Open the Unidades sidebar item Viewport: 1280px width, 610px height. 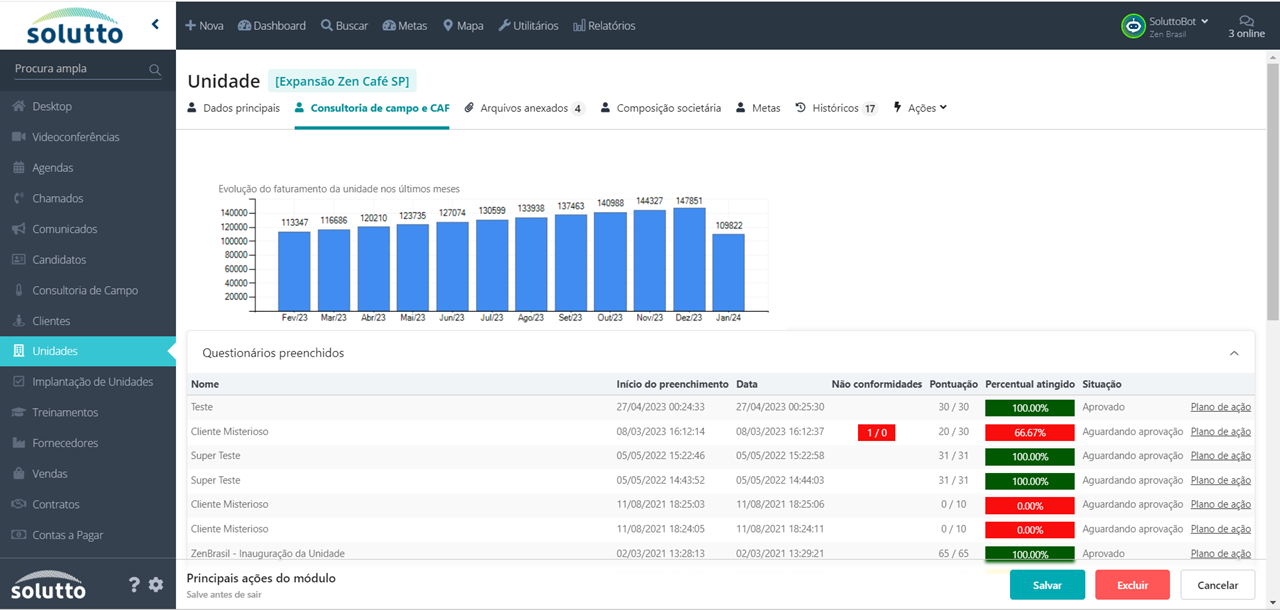click(88, 351)
